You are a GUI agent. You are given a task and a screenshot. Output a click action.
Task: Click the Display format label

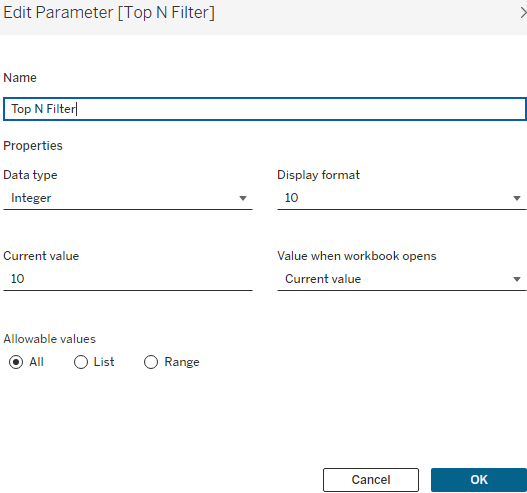(318, 175)
